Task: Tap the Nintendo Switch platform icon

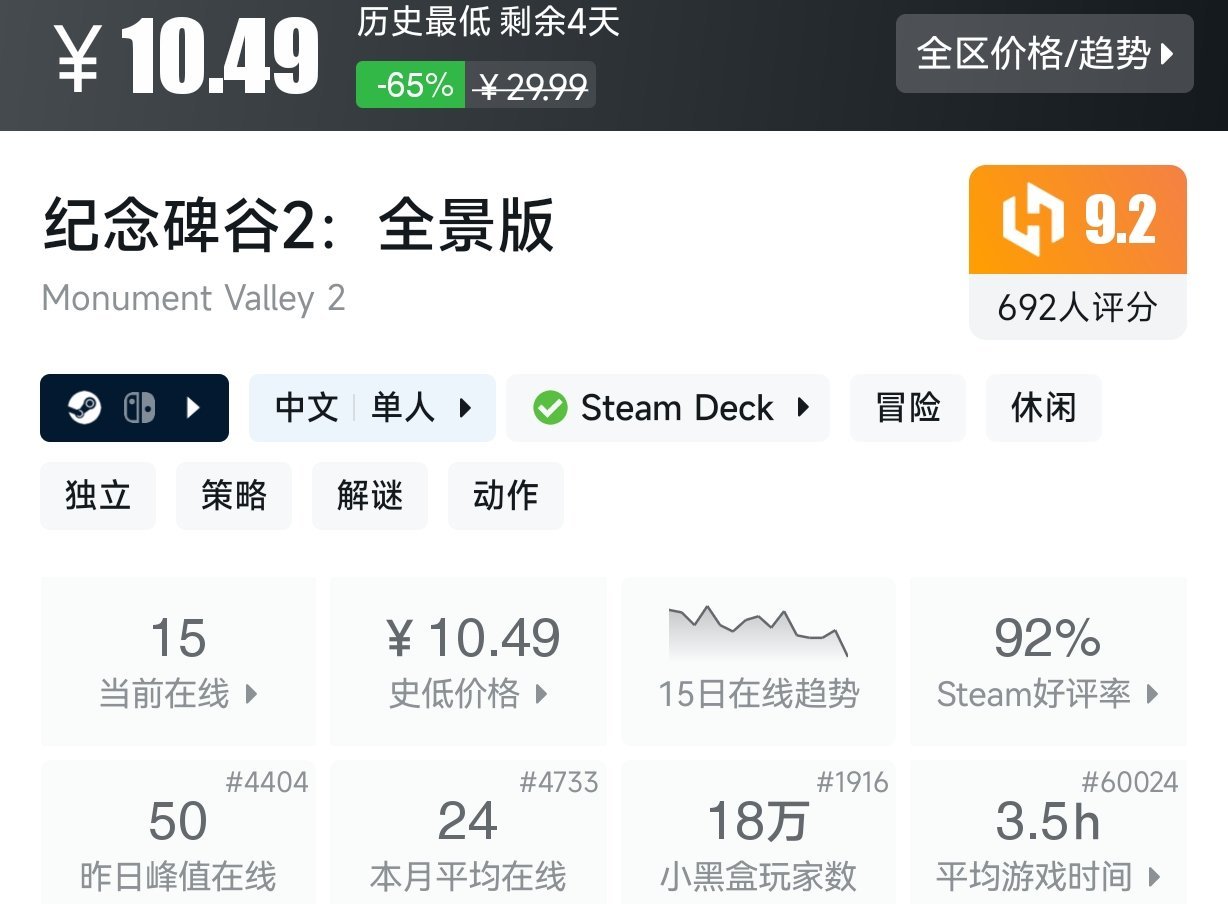Action: [x=138, y=408]
